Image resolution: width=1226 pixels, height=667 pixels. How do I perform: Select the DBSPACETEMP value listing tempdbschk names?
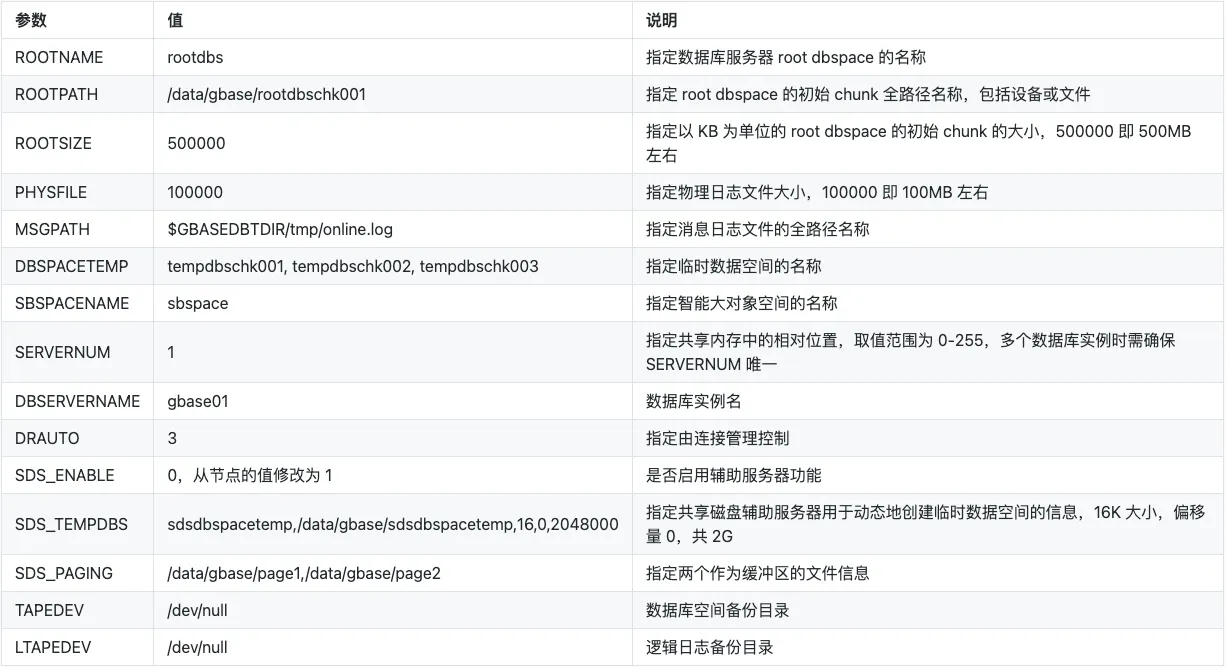coord(353,266)
